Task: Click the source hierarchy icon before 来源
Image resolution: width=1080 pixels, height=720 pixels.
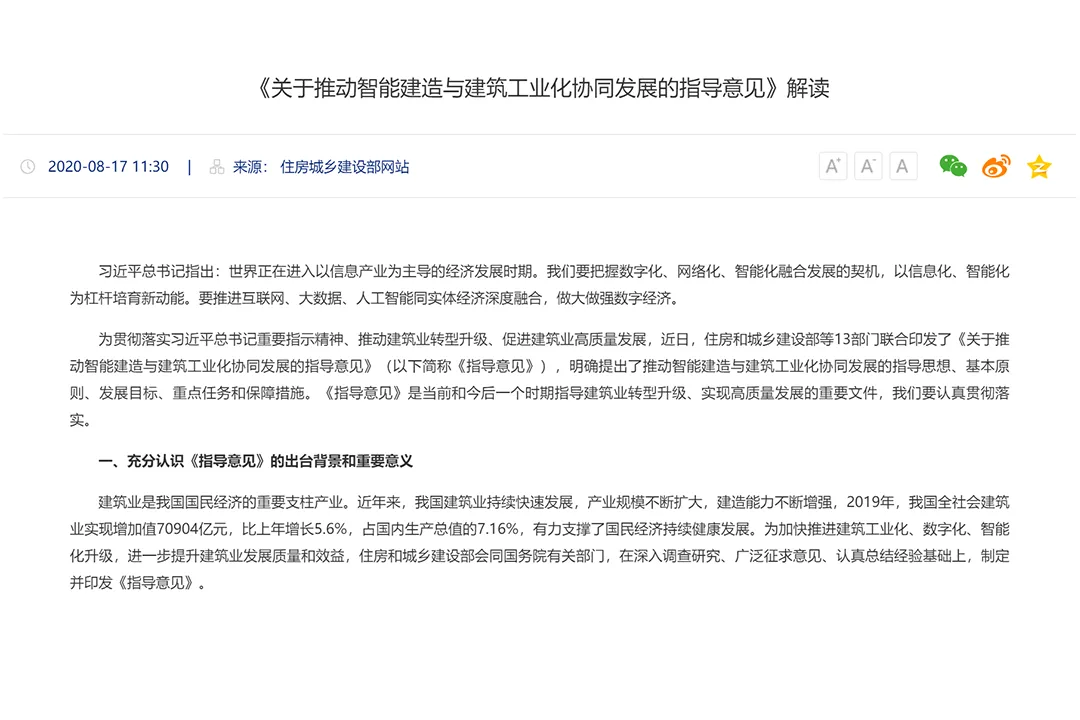Action: [217, 167]
